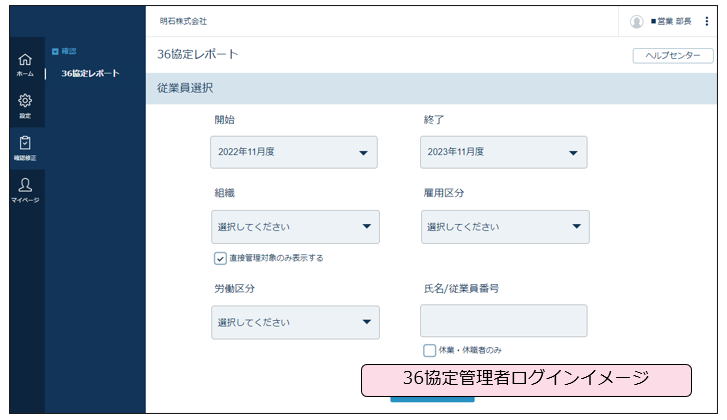Expand the 組織 dropdown
Image resolution: width=727 pixels, height=420 pixels.
295,227
